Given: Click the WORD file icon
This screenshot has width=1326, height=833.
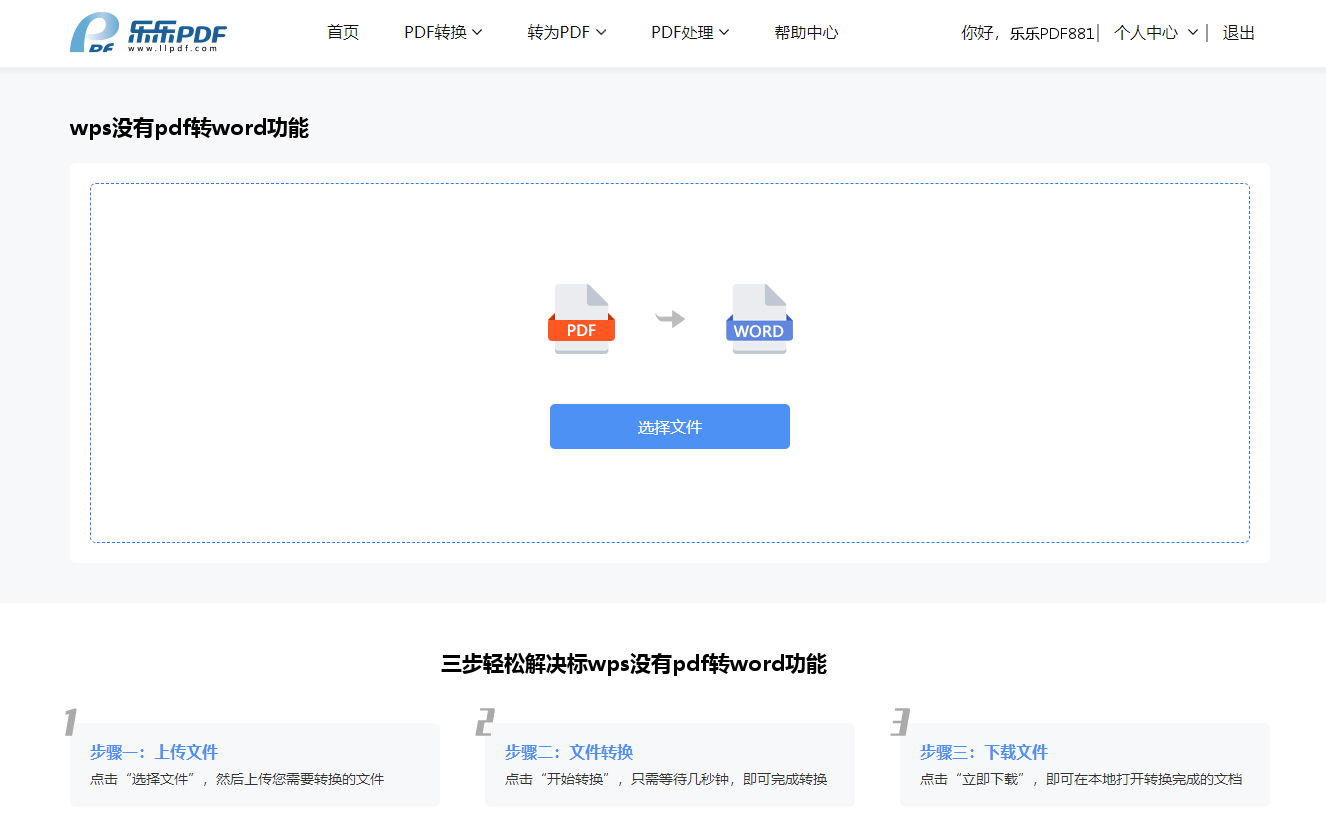Looking at the screenshot, I should tap(759, 319).
